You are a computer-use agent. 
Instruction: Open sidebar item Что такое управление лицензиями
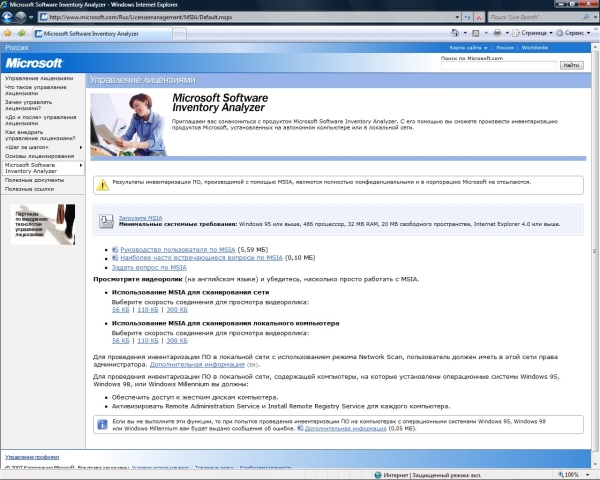36,90
